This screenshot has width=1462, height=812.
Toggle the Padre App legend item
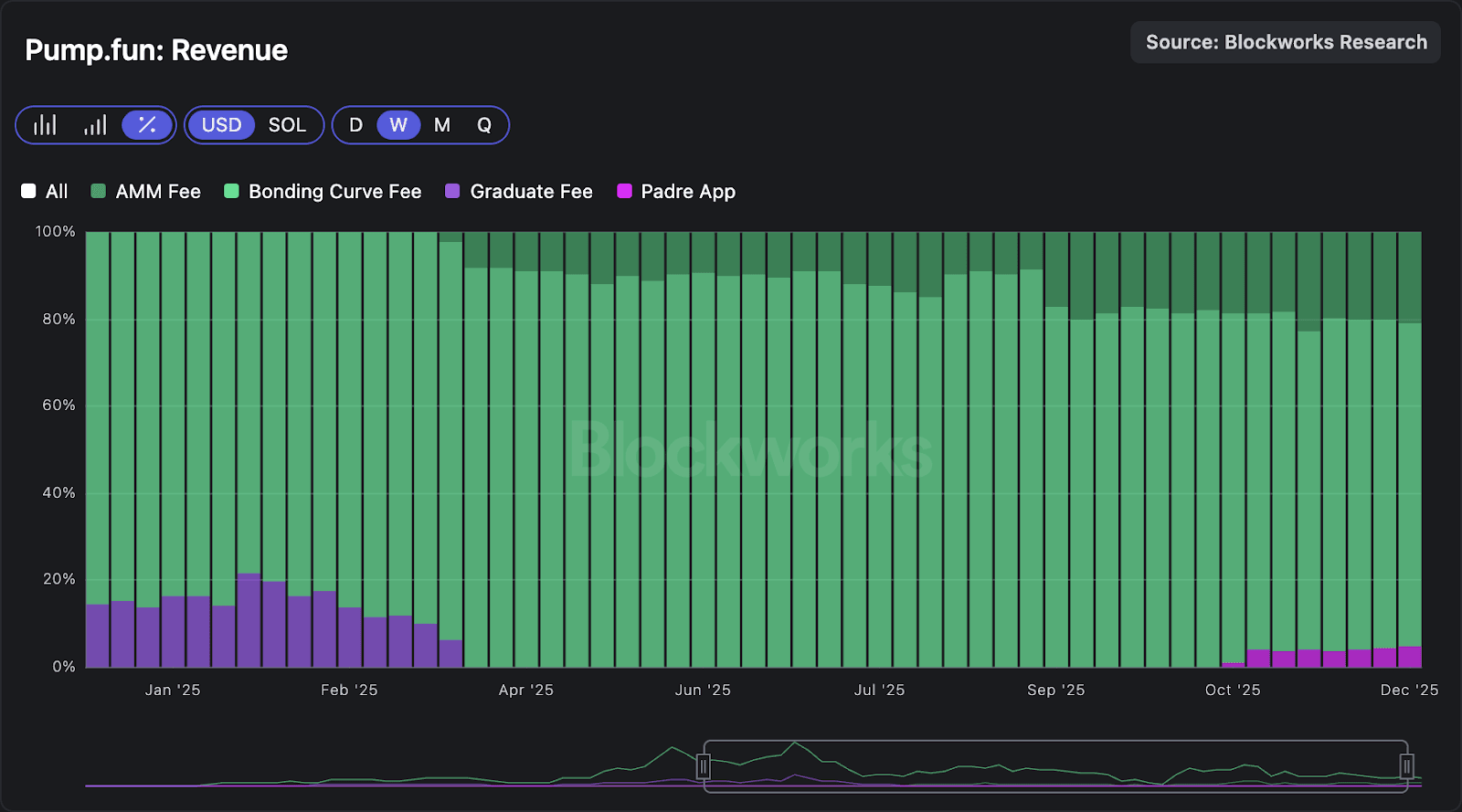coord(676,191)
